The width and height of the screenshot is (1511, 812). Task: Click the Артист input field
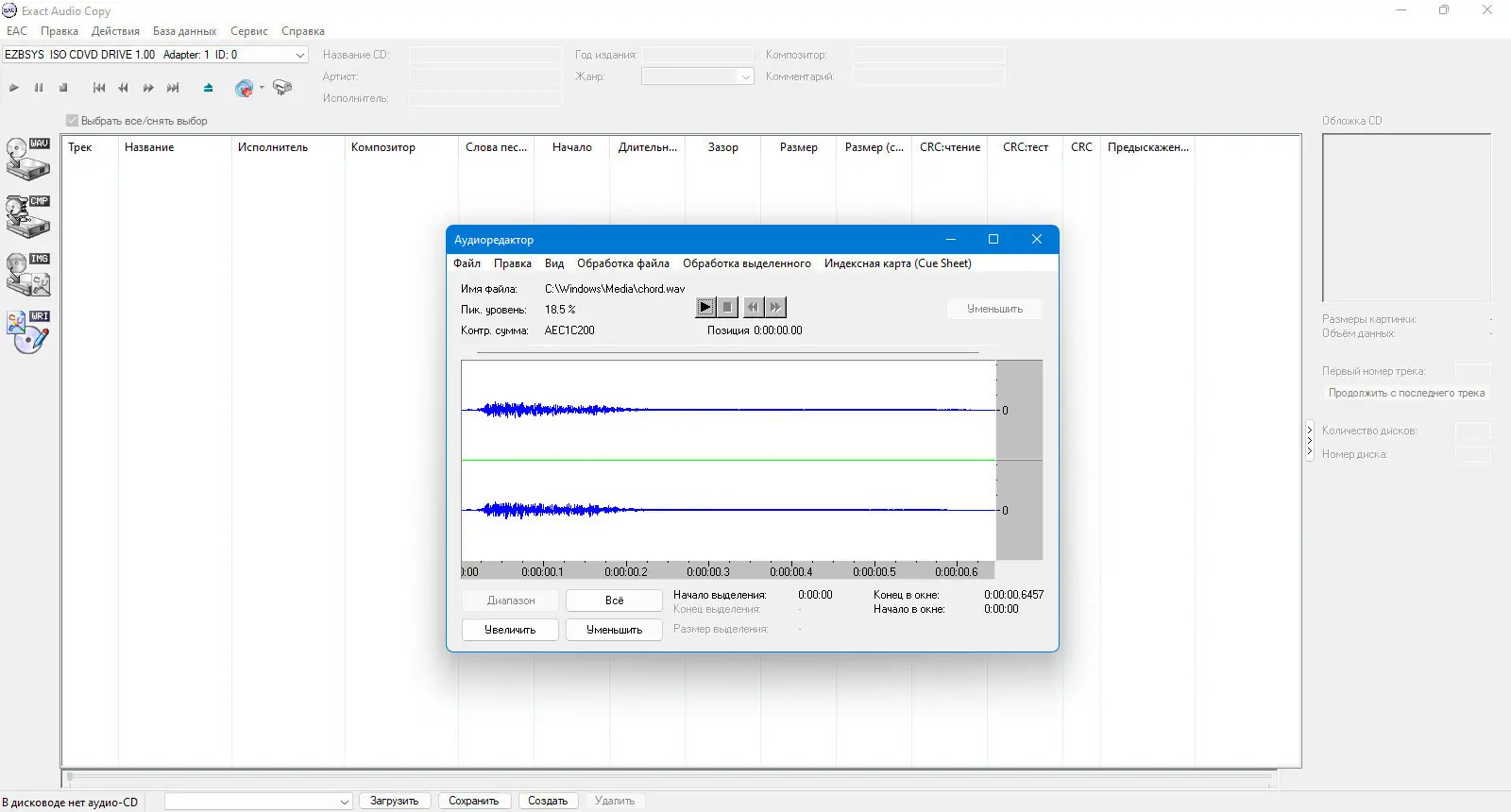(485, 76)
